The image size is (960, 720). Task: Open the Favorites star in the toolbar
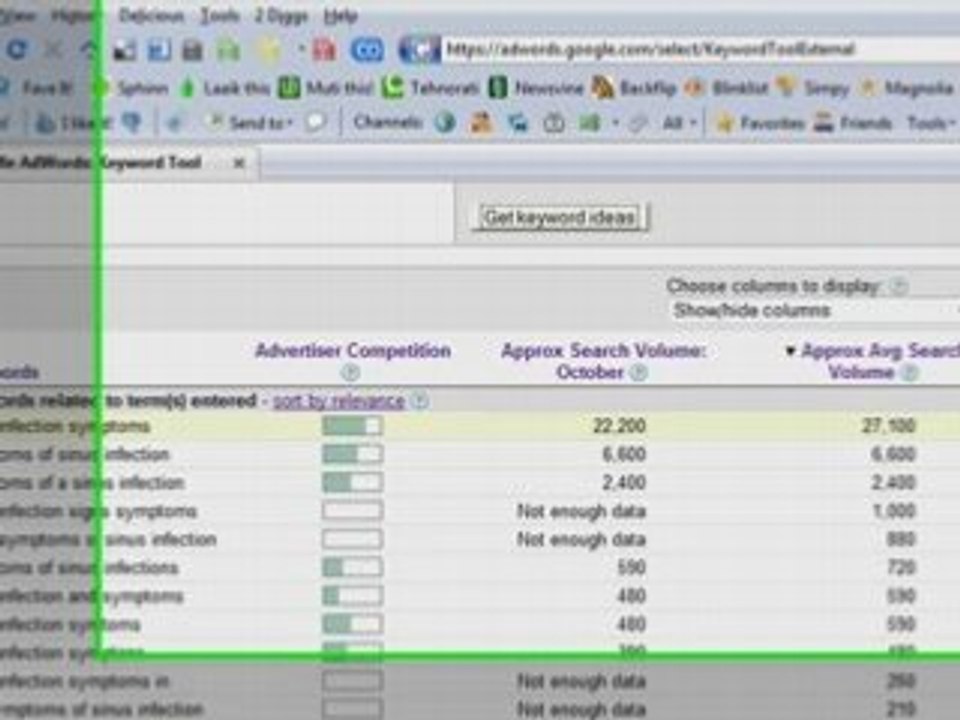coord(759,123)
